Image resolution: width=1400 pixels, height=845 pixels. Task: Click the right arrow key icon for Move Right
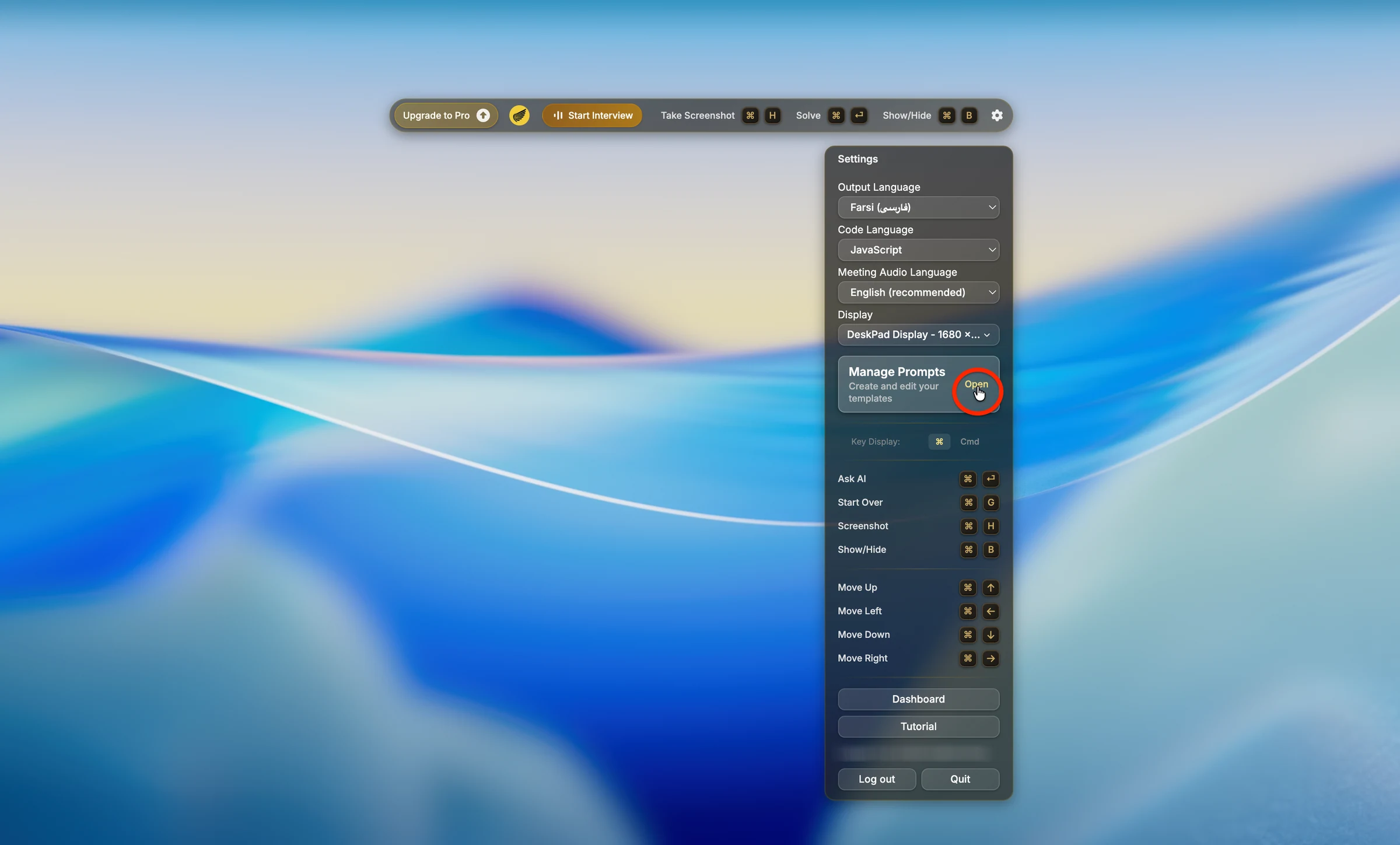click(991, 658)
